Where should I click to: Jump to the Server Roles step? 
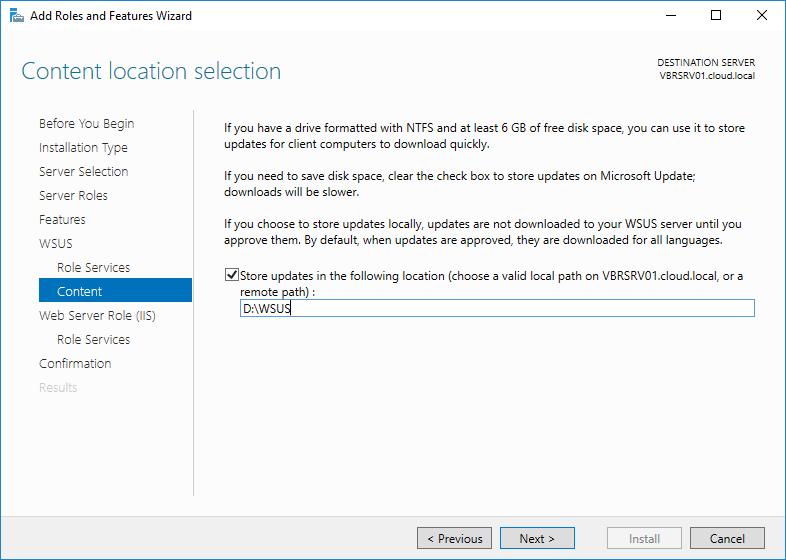73,196
